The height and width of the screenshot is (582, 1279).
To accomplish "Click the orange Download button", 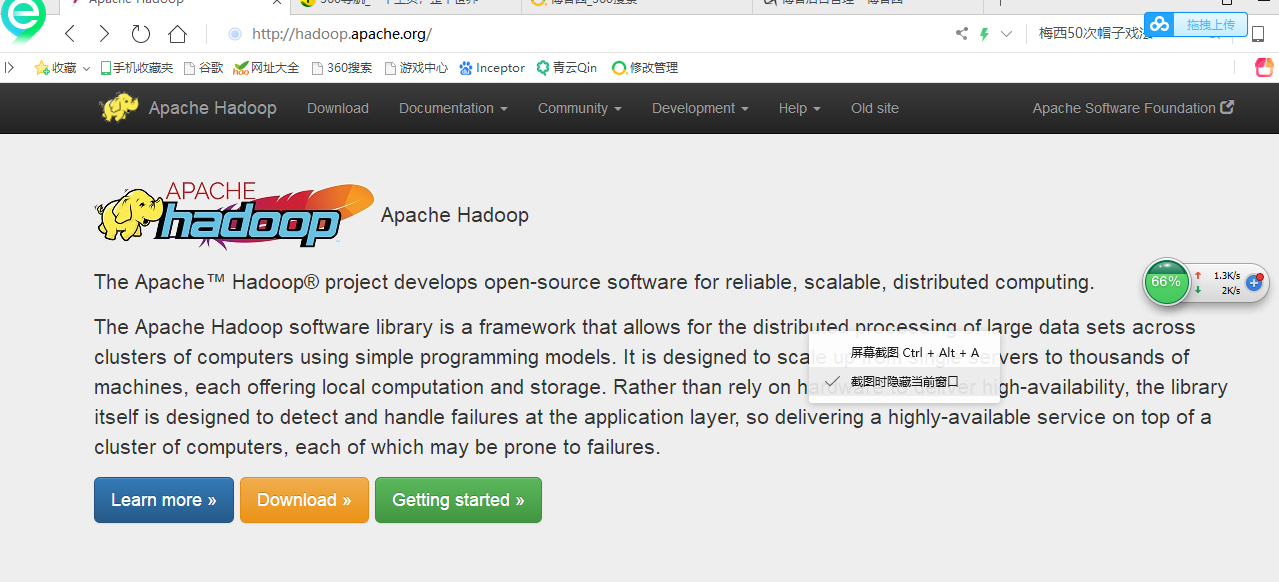I will click(x=304, y=500).
